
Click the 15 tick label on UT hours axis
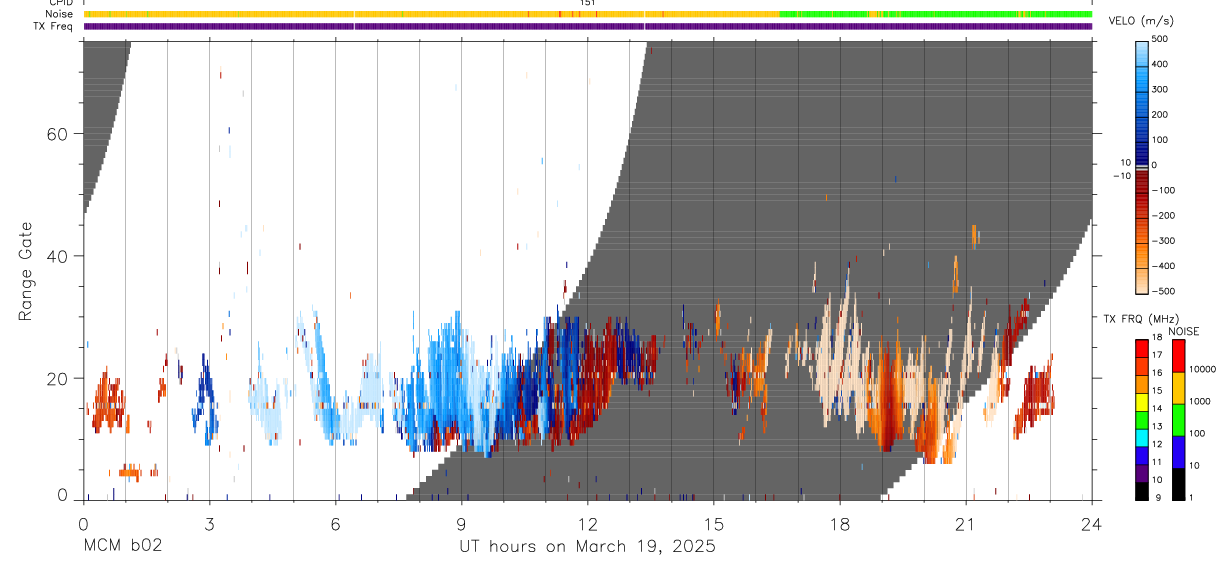coord(713,524)
